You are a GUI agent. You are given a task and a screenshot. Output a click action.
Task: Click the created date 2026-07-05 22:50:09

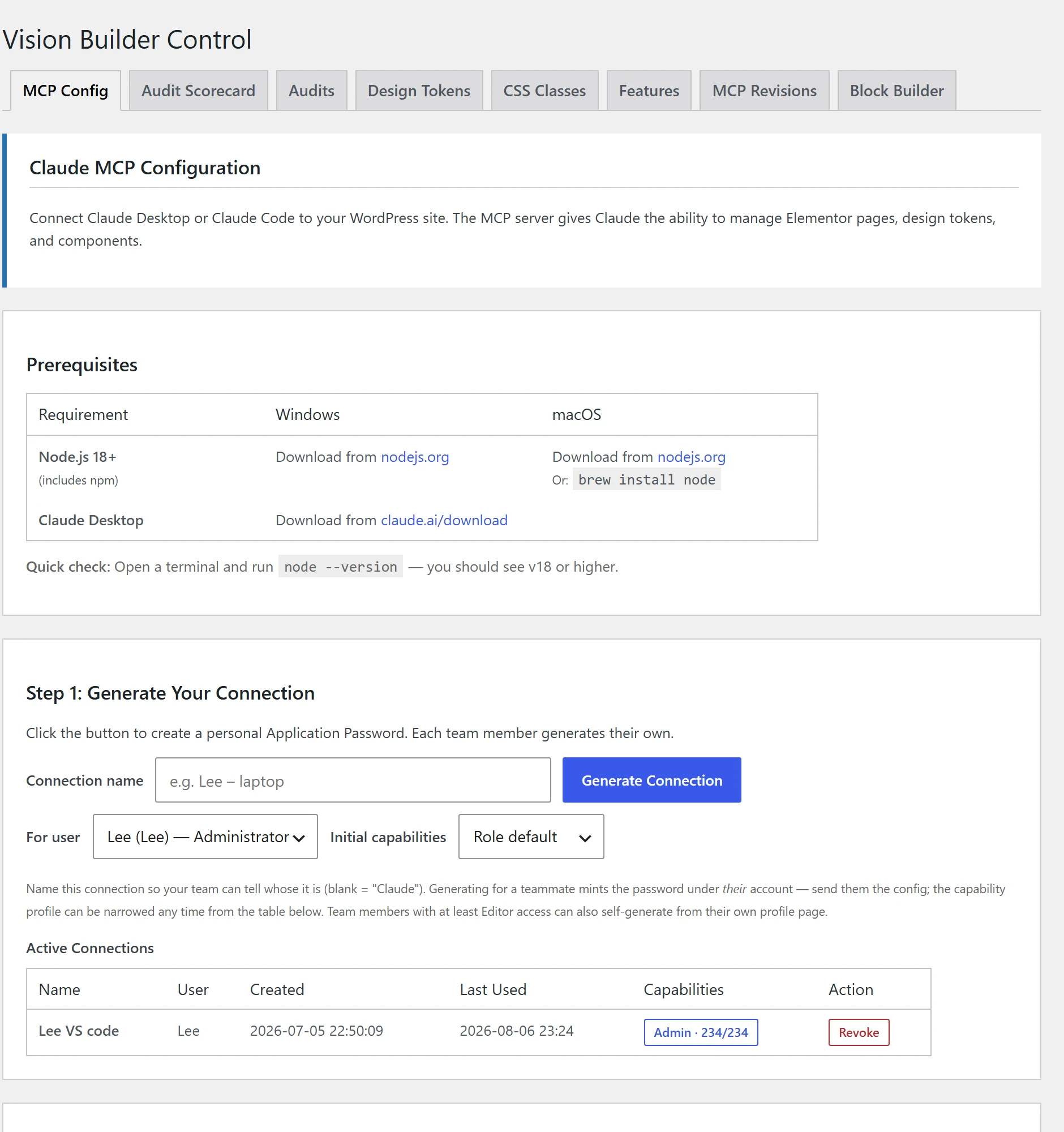[316, 1031]
